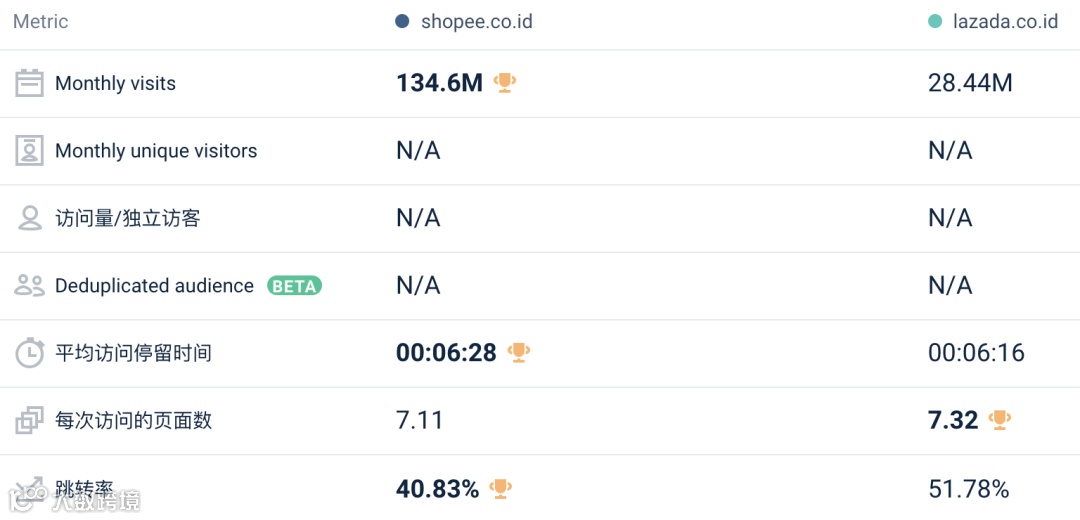
Task: Click the trophy icon next to 40.83%
Action: 501,488
